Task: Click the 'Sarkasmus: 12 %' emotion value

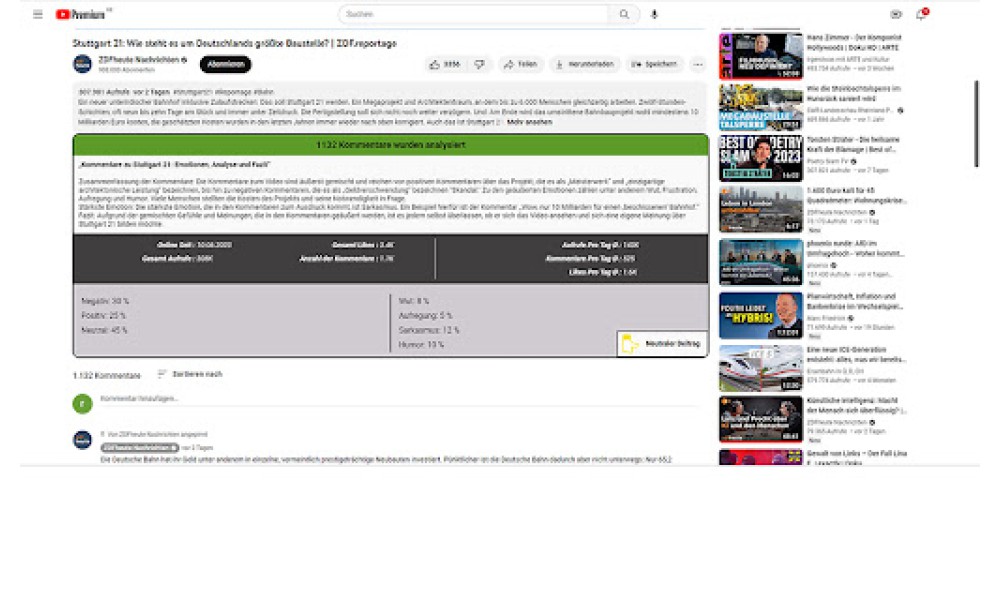Action: click(429, 330)
